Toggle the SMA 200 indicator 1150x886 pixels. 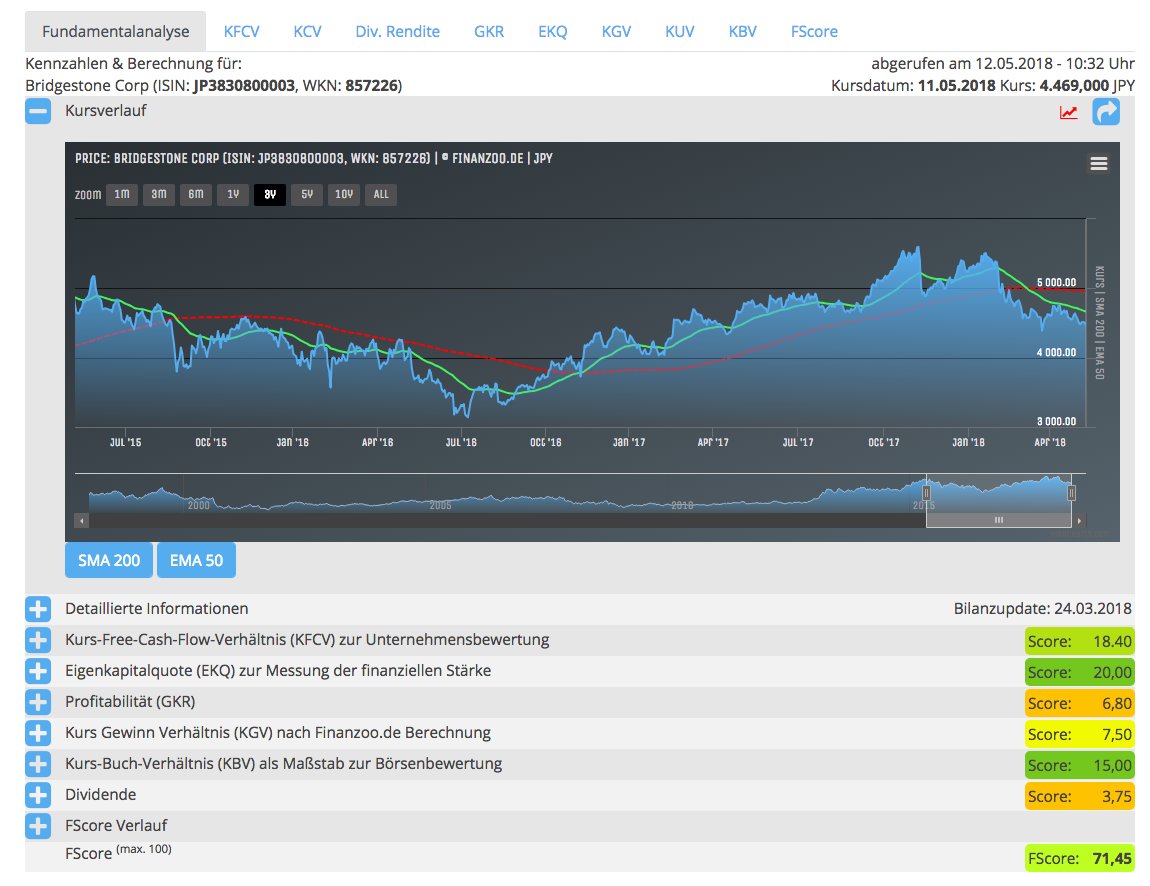(x=109, y=560)
